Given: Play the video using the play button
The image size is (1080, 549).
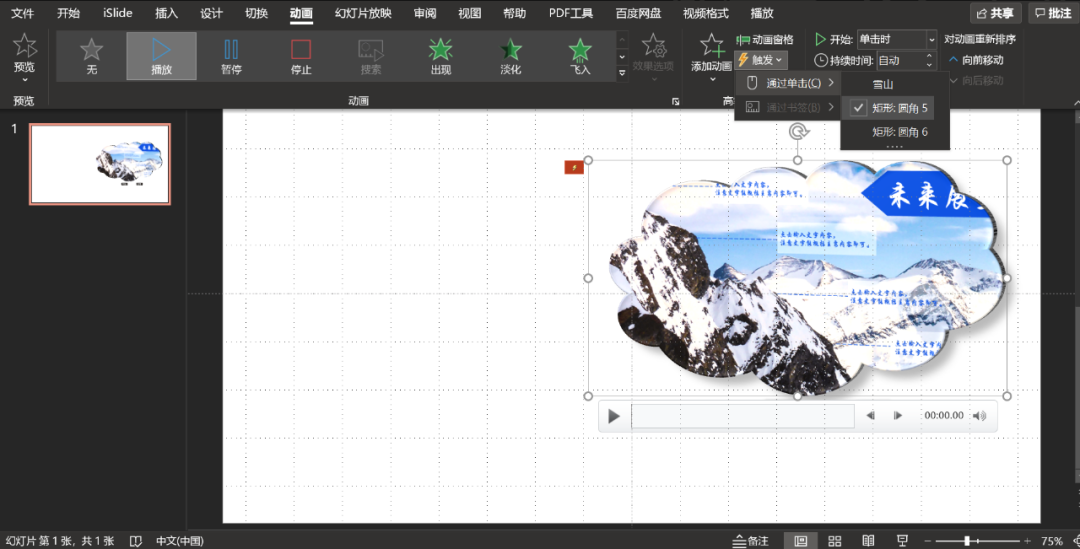Looking at the screenshot, I should [x=614, y=416].
